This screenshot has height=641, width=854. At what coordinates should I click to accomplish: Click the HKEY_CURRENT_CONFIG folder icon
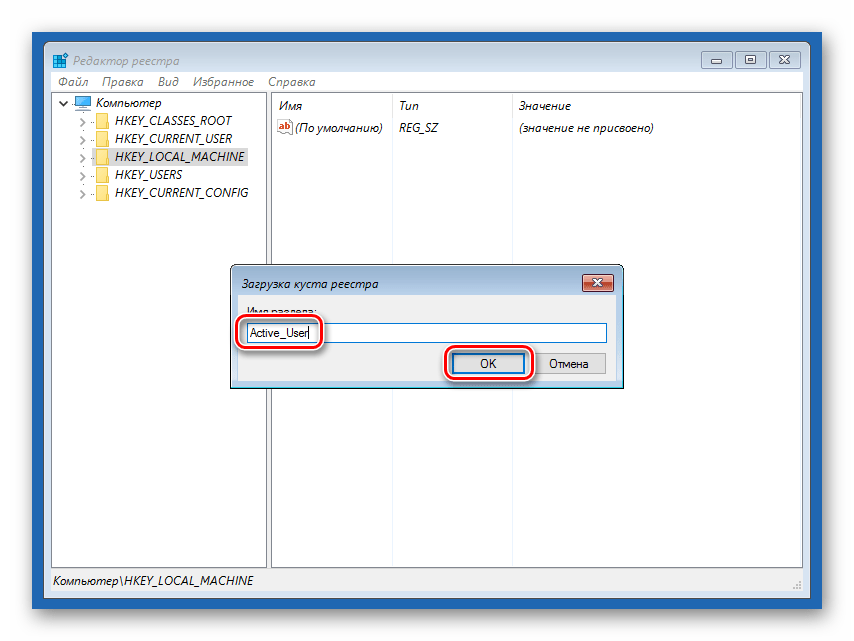[x=102, y=193]
